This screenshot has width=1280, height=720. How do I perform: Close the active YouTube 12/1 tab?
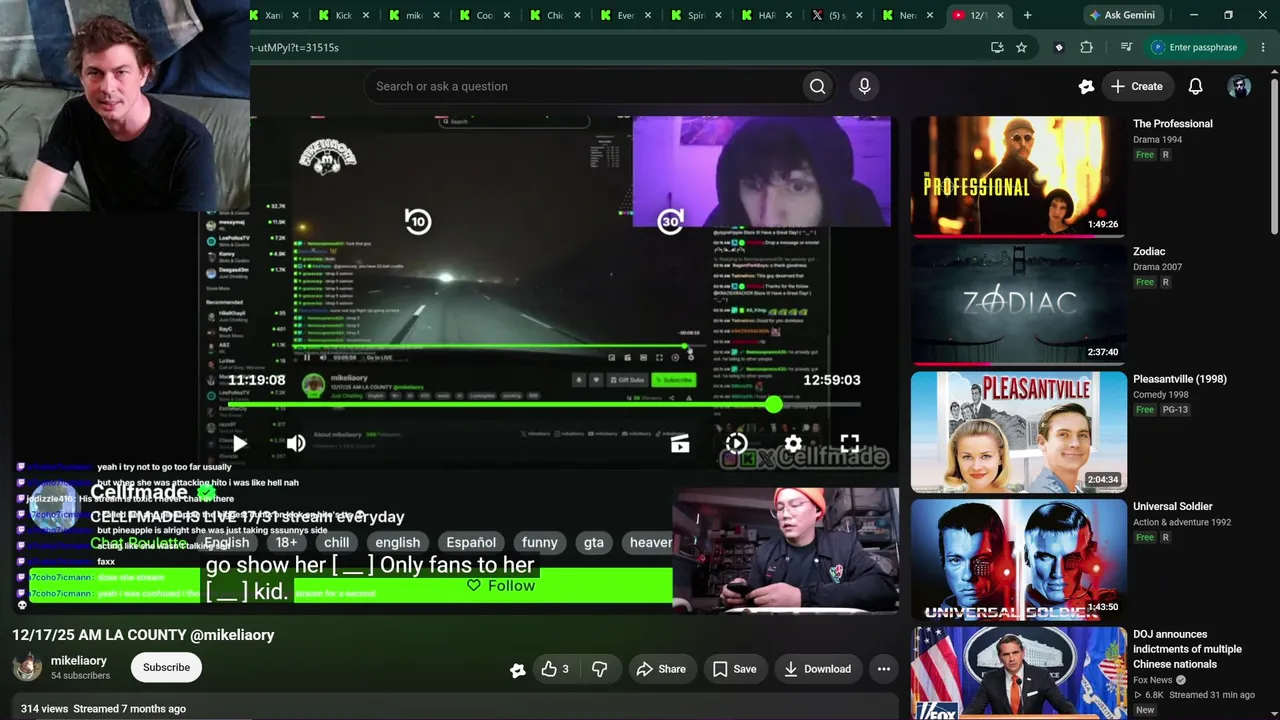coord(1000,15)
